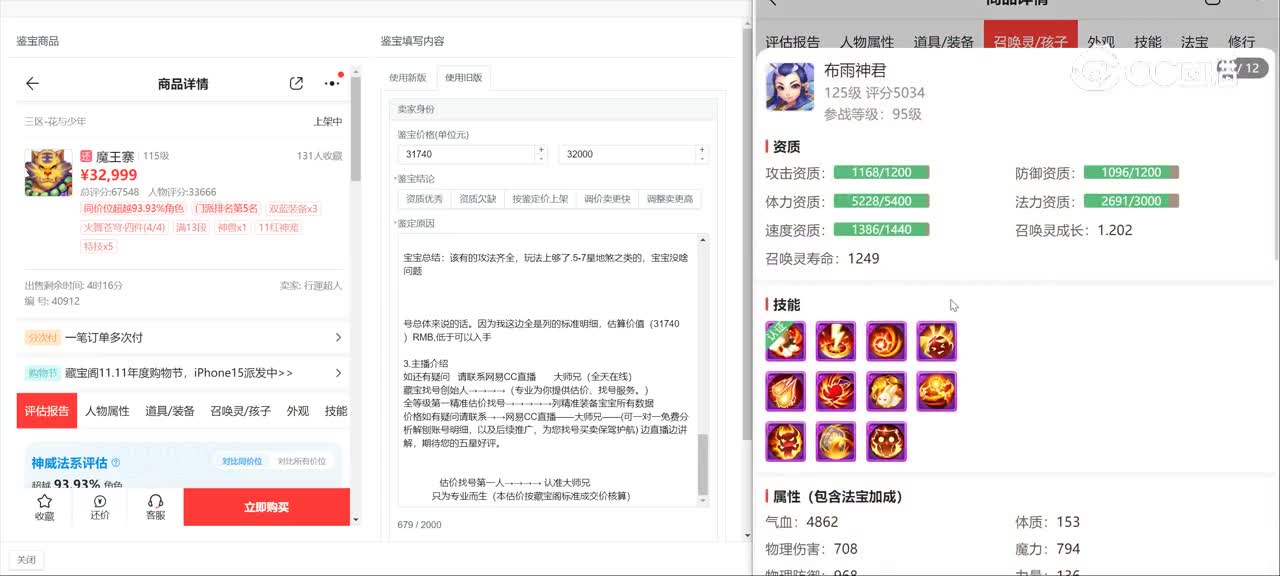Click the 体力资质 5228/5400 progress bar
This screenshot has height=576, width=1280.
point(881,201)
